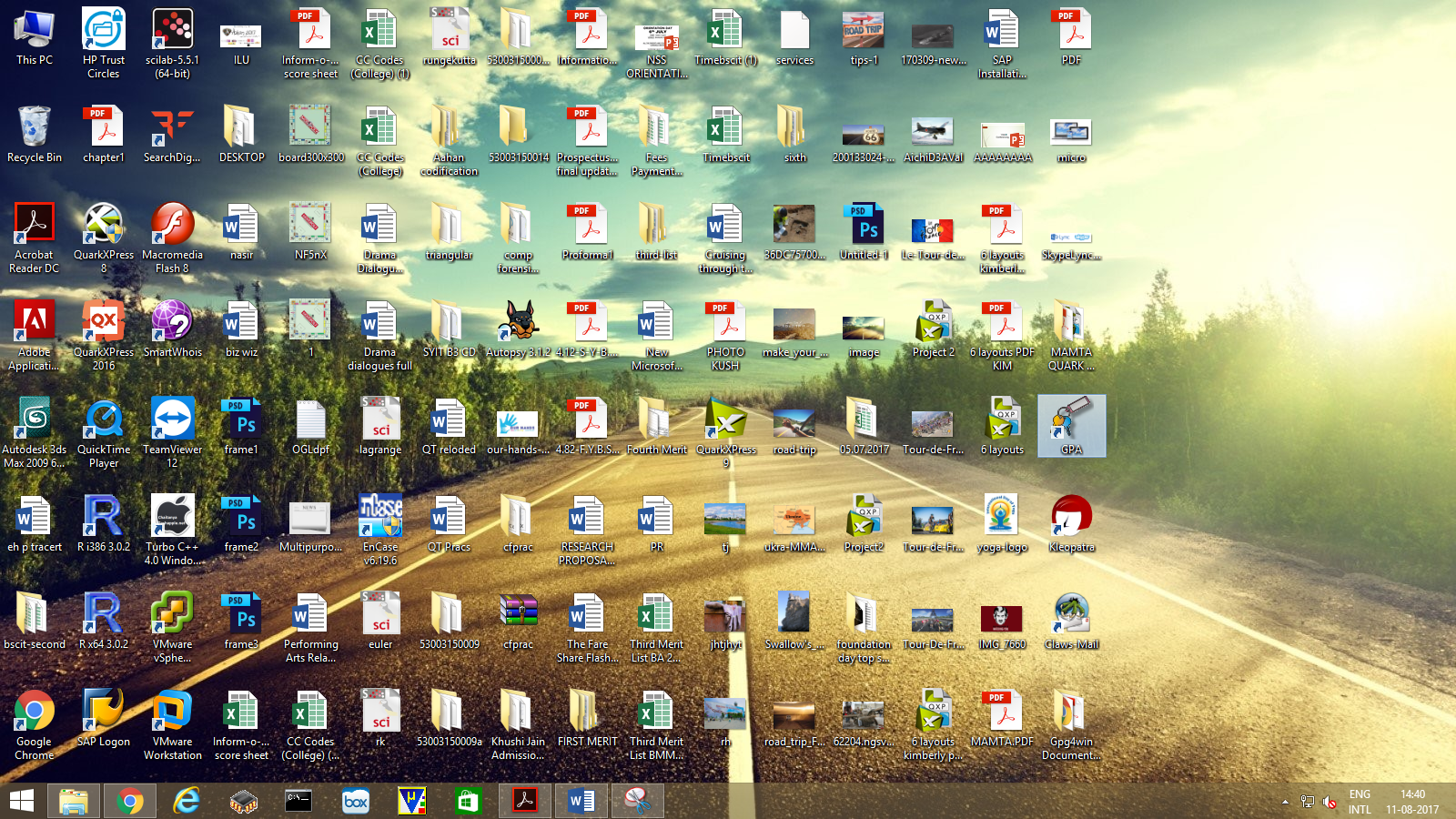Viewport: 1456px width, 819px height.
Task: Select the Macromedia Flash 8 icon
Action: coord(172,226)
